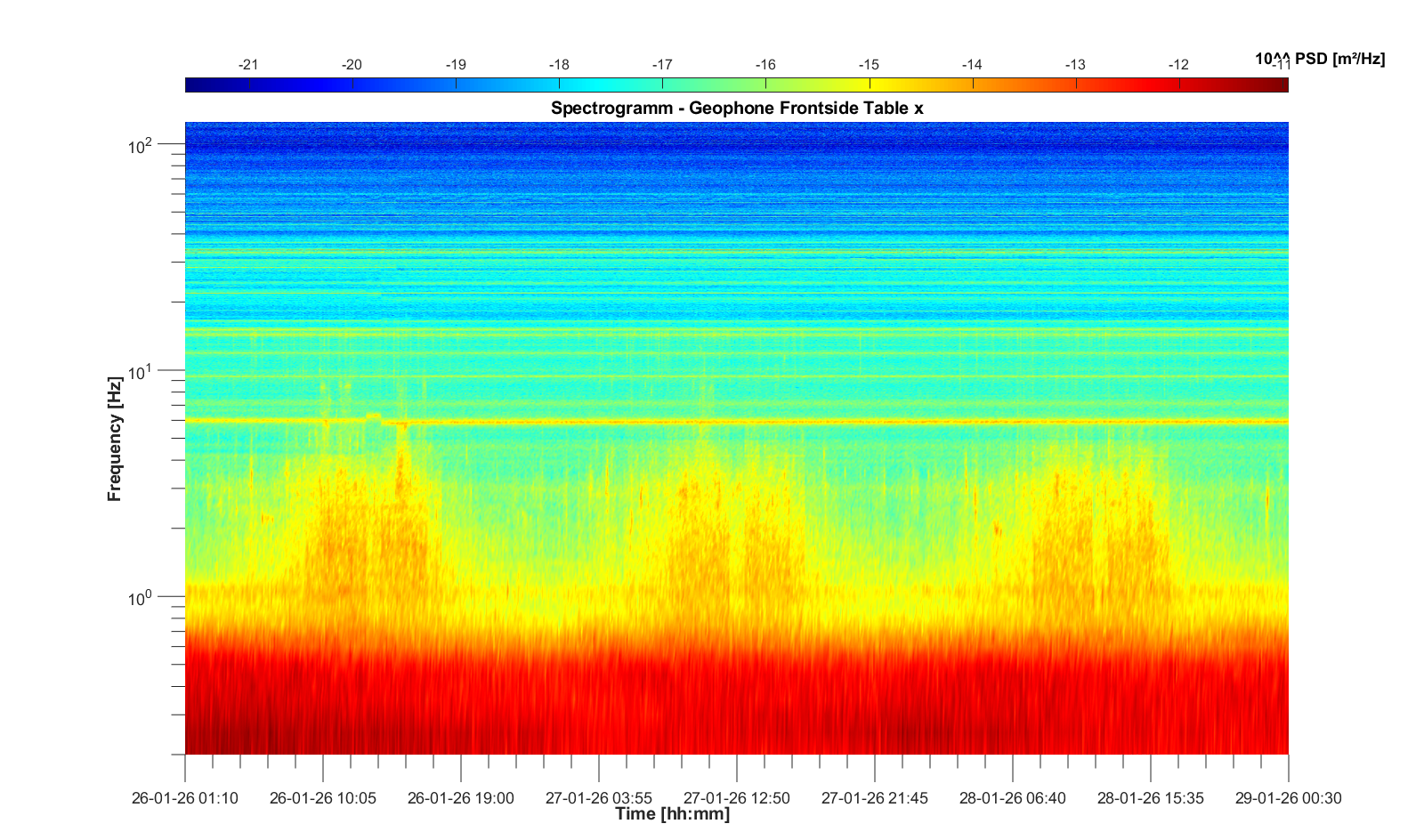1424x840 pixels.
Task: Click the '27-01-26 21:45' time tick label
Action: pyautogui.click(x=874, y=798)
